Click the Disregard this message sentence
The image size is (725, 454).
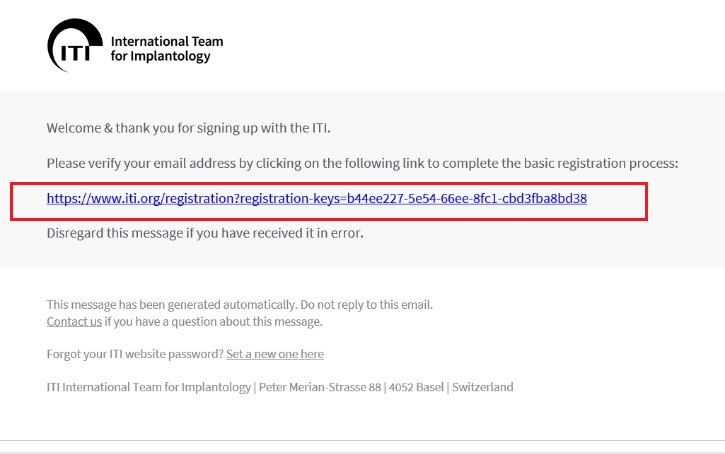[205, 233]
